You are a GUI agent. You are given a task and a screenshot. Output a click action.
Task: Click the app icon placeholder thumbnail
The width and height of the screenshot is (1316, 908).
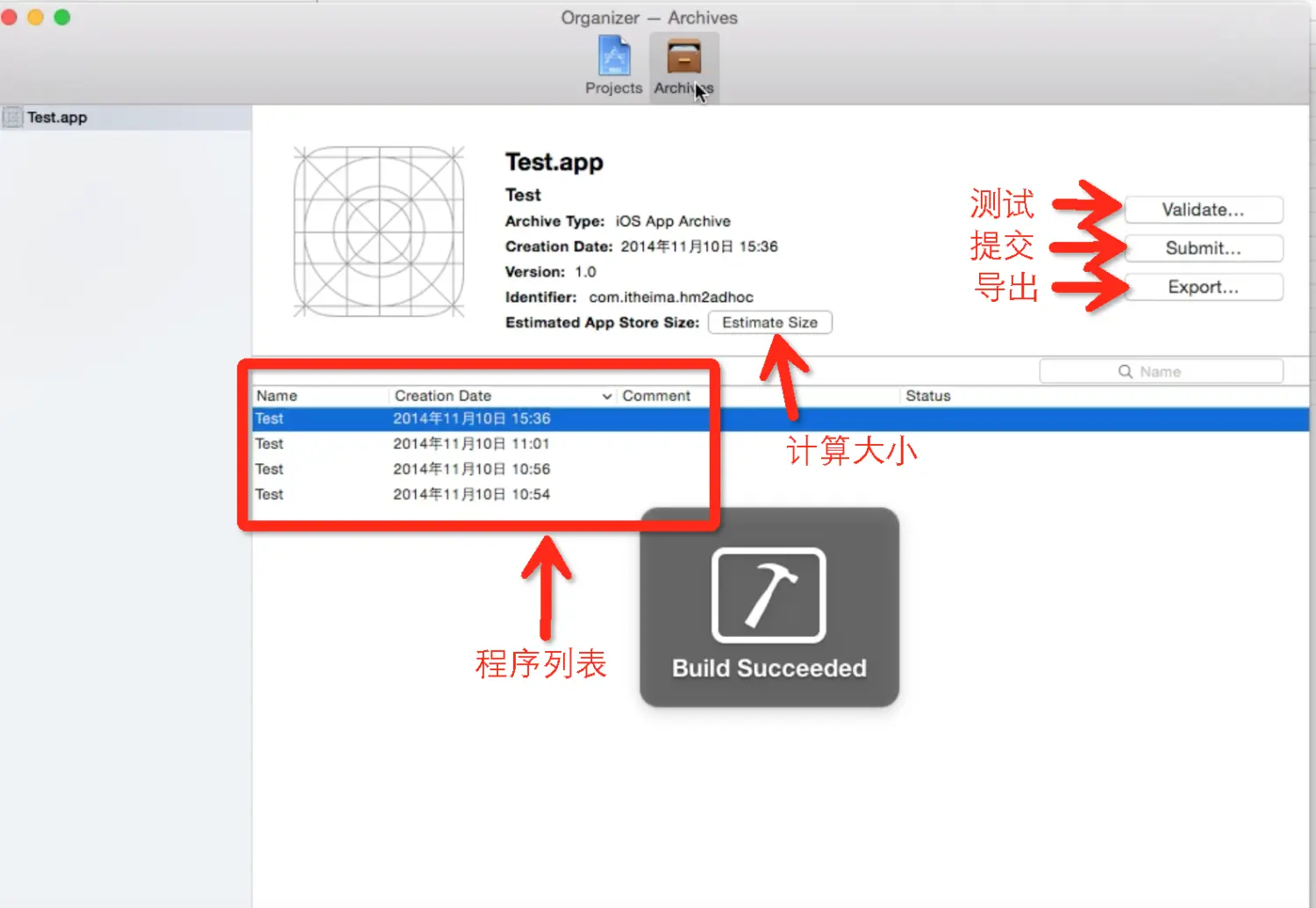coord(379,232)
